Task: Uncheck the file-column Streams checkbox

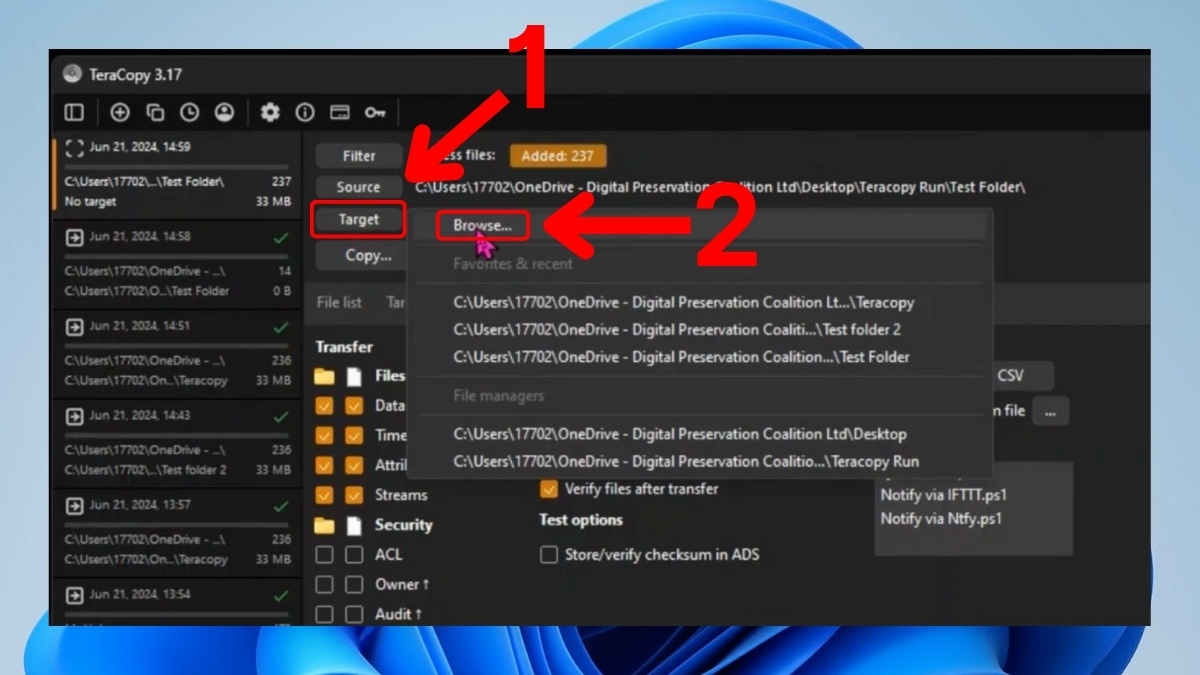Action: tap(354, 495)
